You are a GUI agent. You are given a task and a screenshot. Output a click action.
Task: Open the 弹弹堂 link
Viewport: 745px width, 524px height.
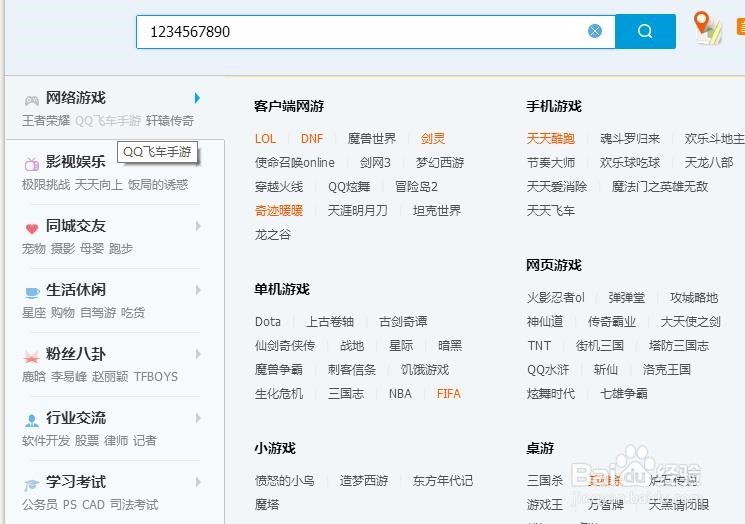[627, 298]
